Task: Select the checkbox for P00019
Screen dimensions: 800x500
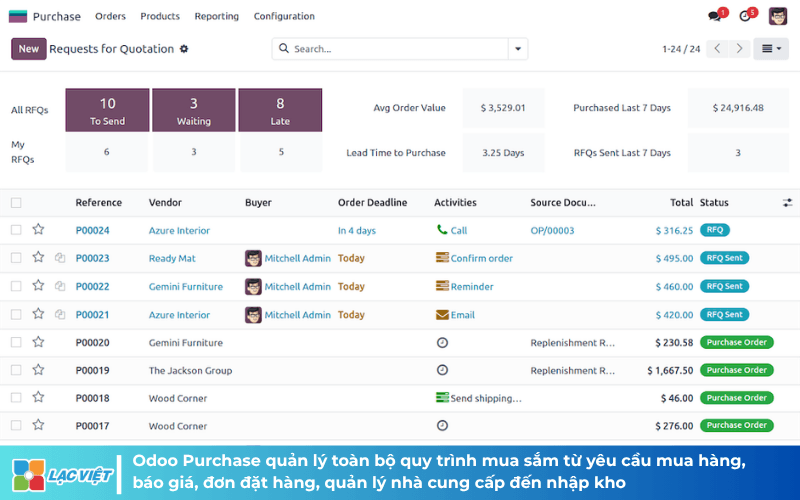Action: coord(16,370)
